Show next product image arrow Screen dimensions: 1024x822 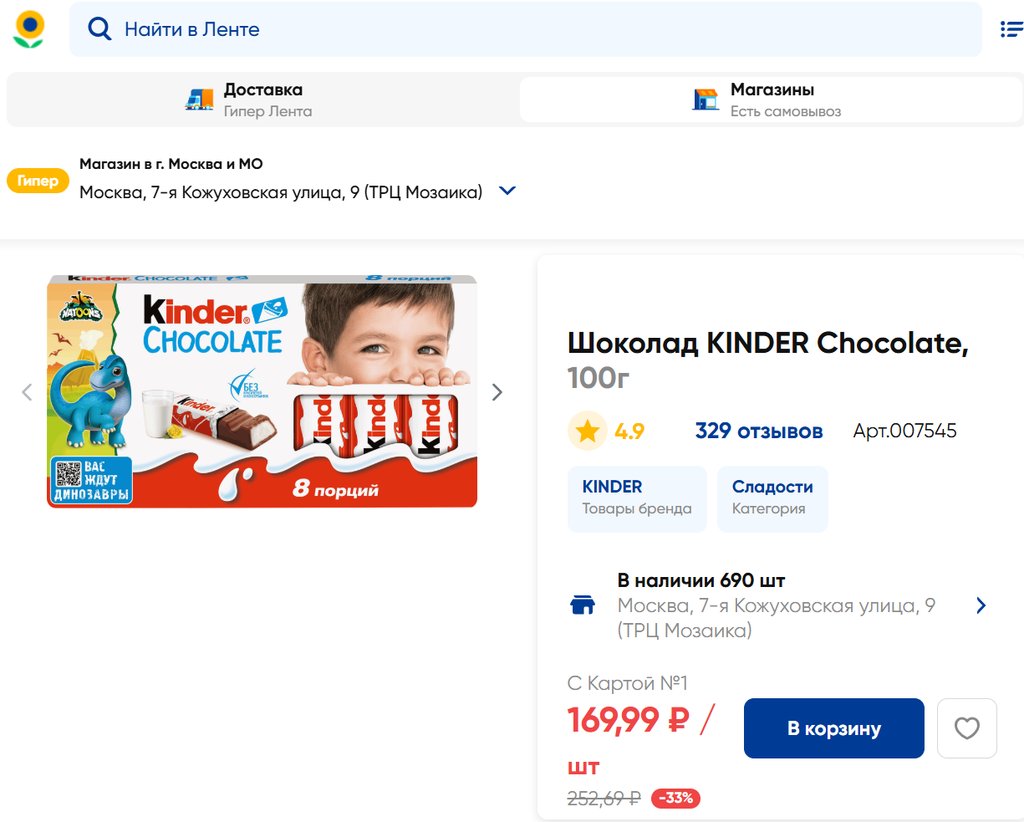(497, 392)
